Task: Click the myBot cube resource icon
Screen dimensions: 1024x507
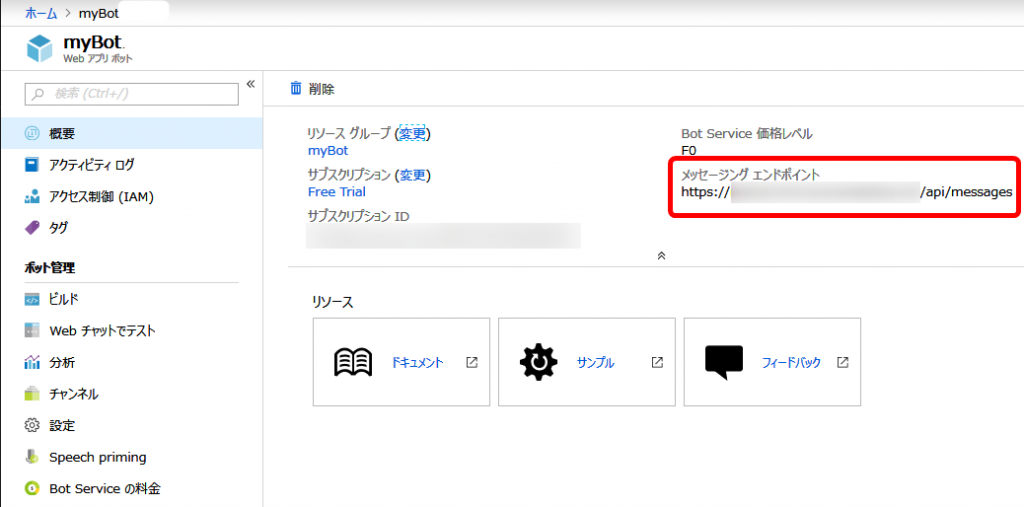Action: [40, 49]
